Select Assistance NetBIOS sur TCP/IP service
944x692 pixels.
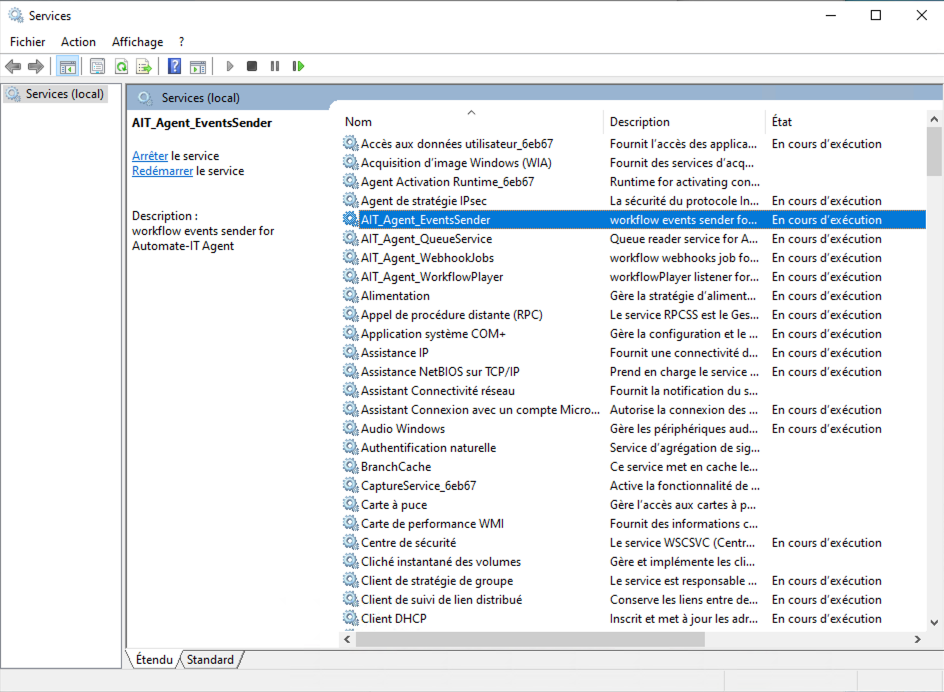click(440, 372)
